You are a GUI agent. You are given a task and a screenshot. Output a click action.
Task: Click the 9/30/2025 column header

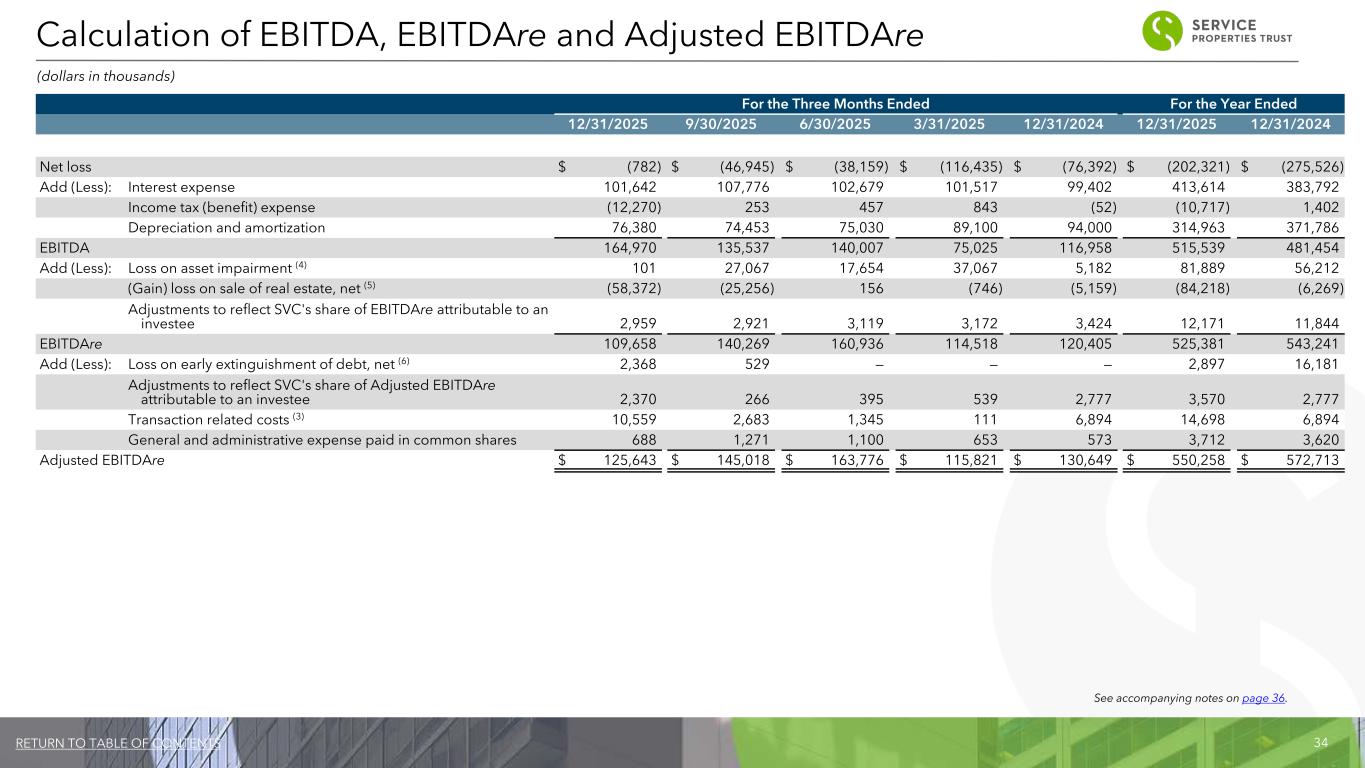tap(720, 124)
